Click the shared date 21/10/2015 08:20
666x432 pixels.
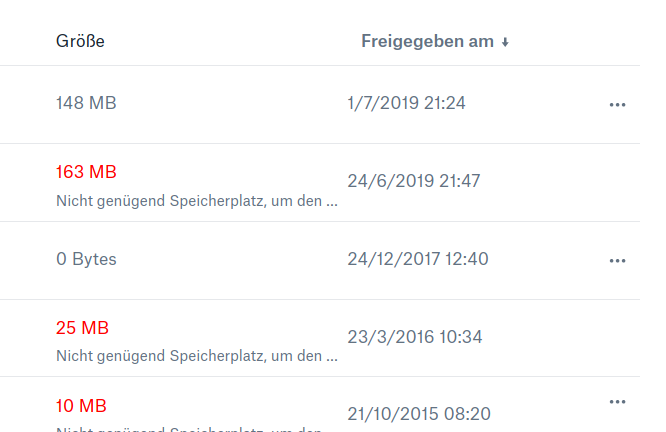[418, 413]
